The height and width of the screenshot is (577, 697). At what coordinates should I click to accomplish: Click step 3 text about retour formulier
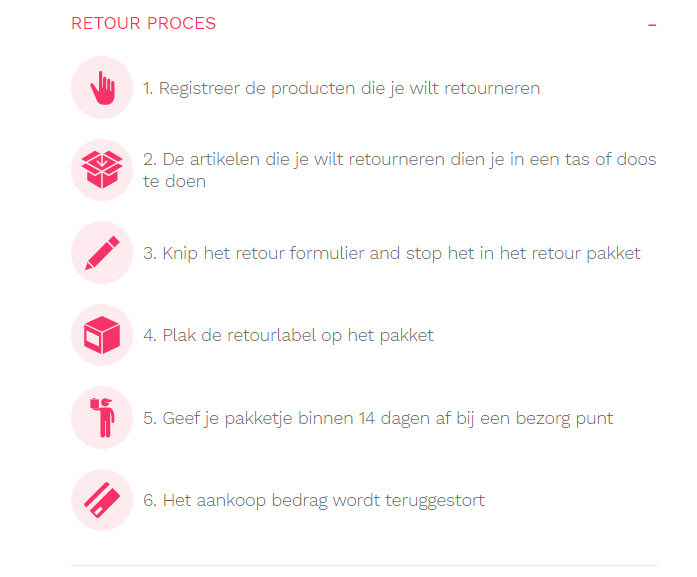point(391,253)
